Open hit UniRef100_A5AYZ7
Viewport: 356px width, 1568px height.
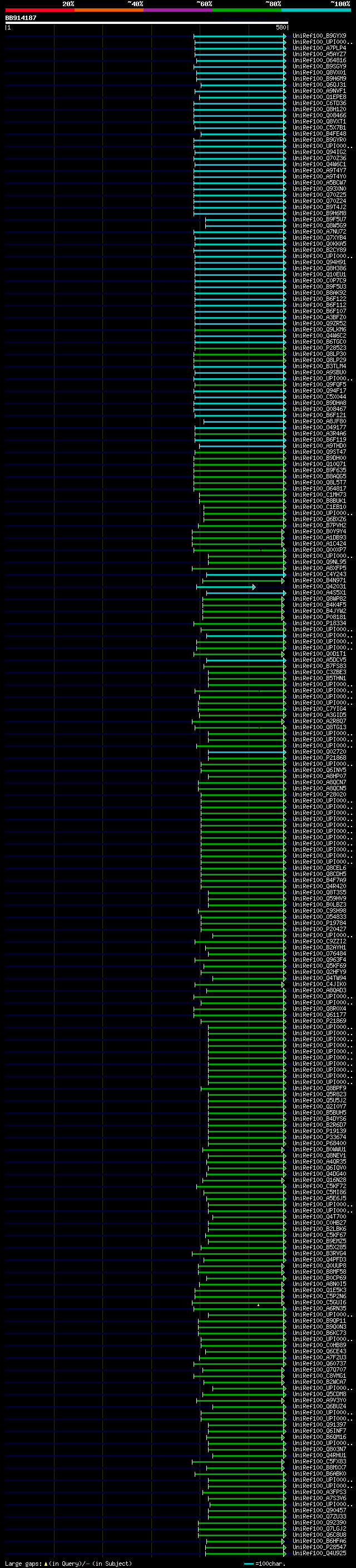319,54
